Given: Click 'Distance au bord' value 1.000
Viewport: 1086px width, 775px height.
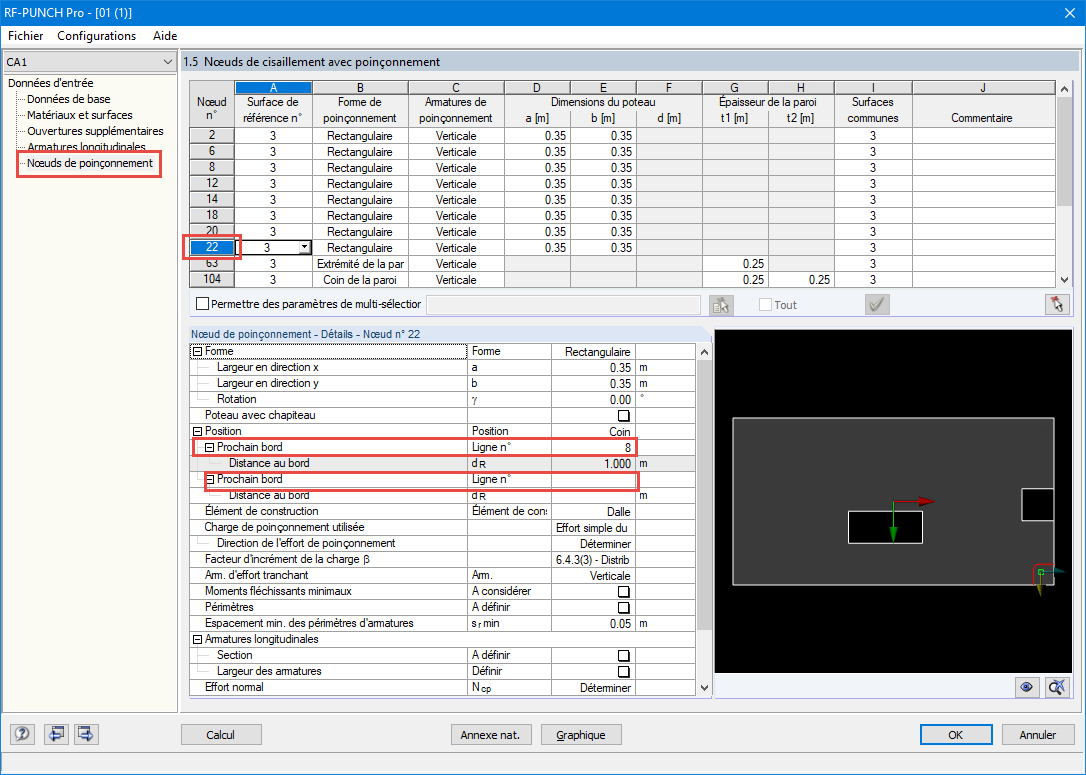Looking at the screenshot, I should [594, 463].
